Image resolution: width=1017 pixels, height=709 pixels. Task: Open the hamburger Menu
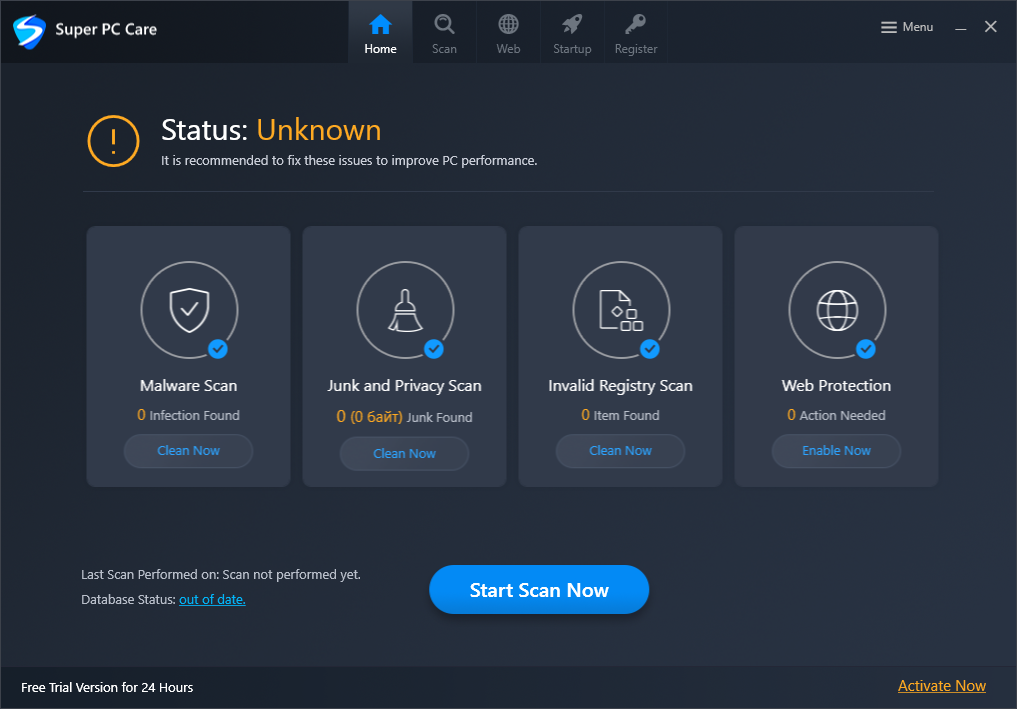tap(907, 27)
